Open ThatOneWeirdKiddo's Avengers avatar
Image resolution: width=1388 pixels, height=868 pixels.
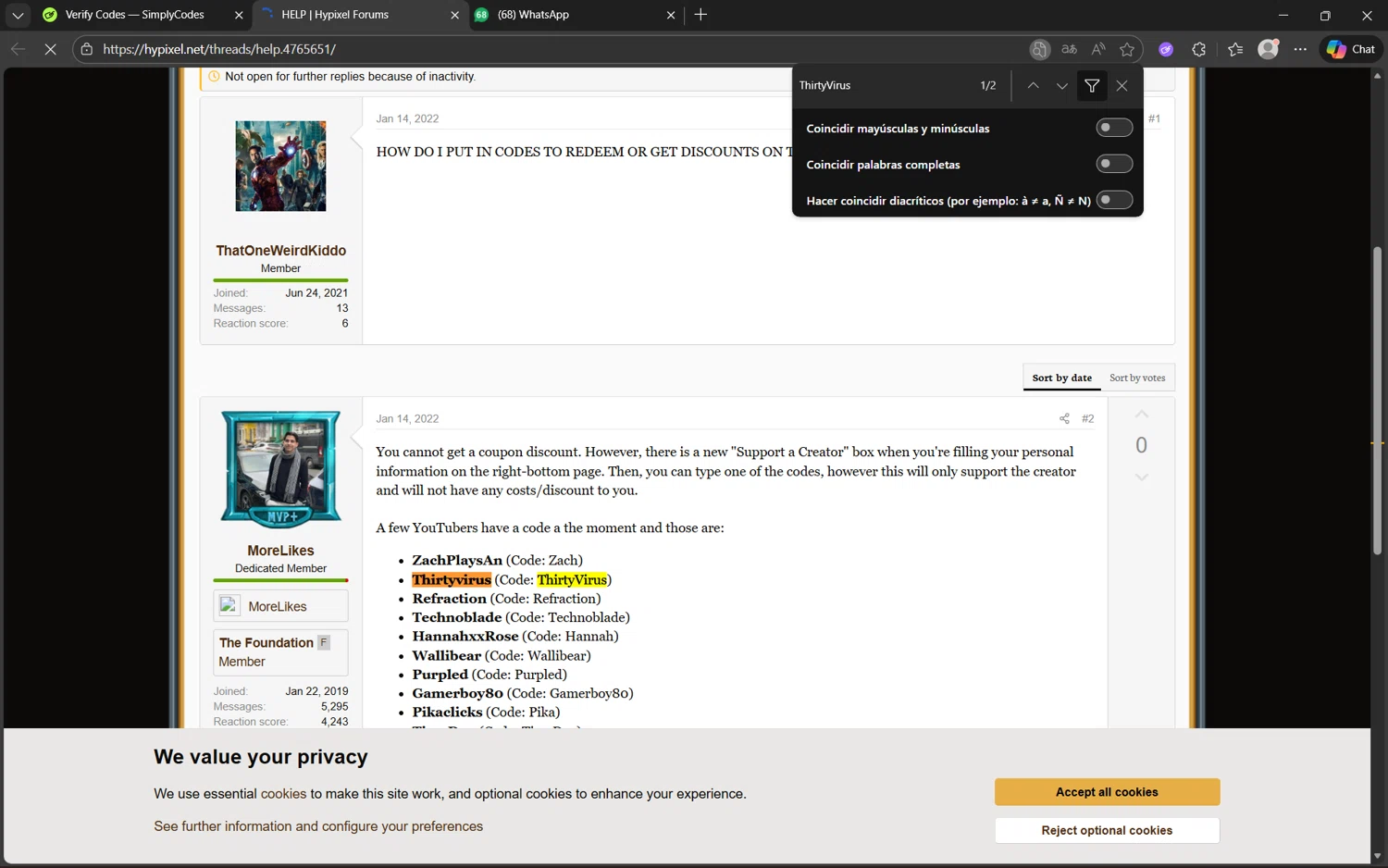coord(280,166)
